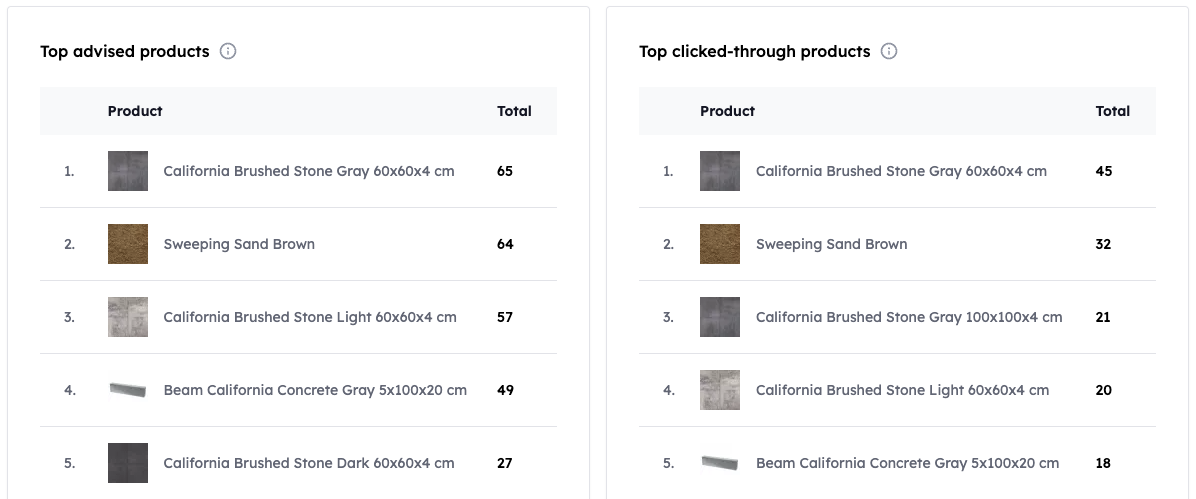Click Product column header in clicked-through table
This screenshot has height=499, width=1196.
click(727, 111)
